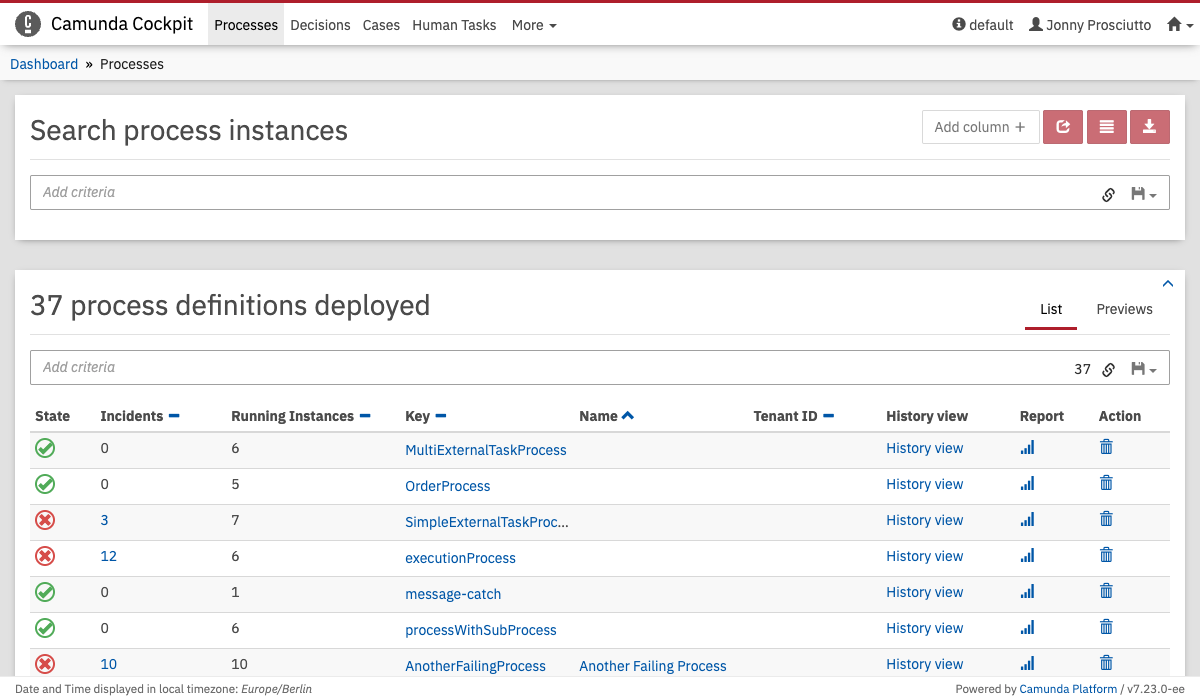Screen dimensions: 1200x700
Task: Open the Decisions menu item
Action: 320,25
